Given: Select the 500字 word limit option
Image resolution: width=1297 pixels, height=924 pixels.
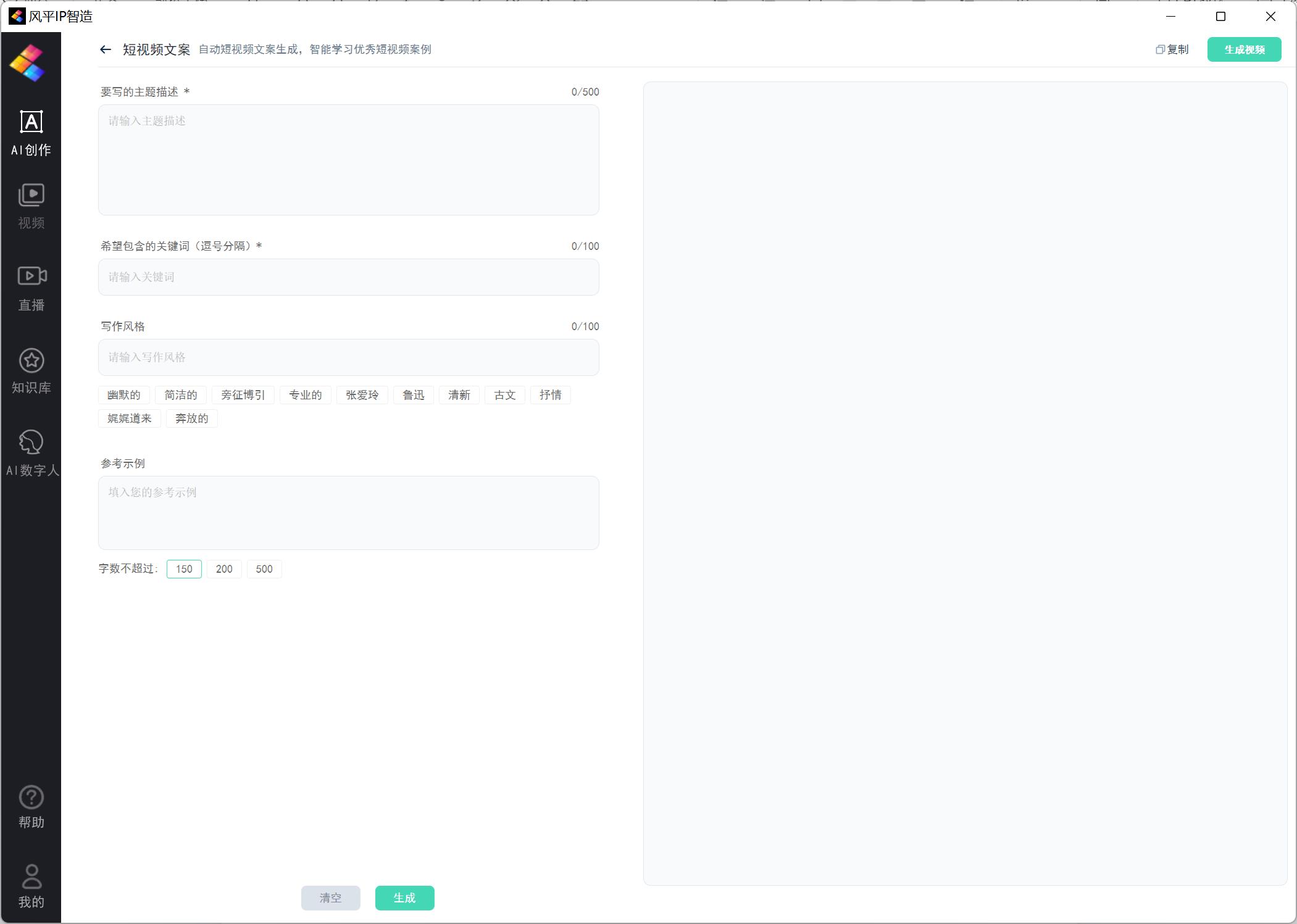Looking at the screenshot, I should tap(264, 569).
